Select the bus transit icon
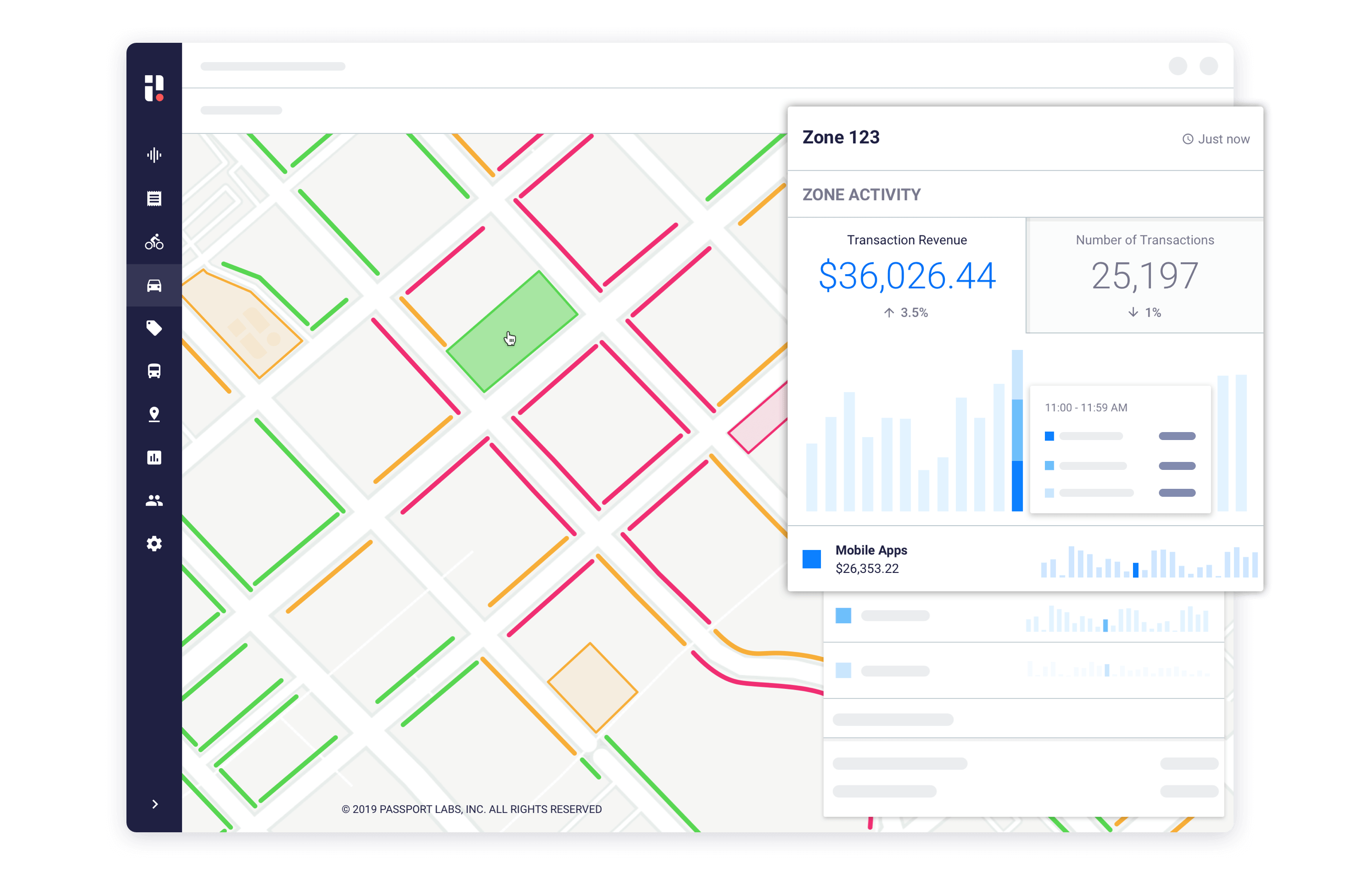This screenshot has height=896, width=1364. [x=154, y=371]
